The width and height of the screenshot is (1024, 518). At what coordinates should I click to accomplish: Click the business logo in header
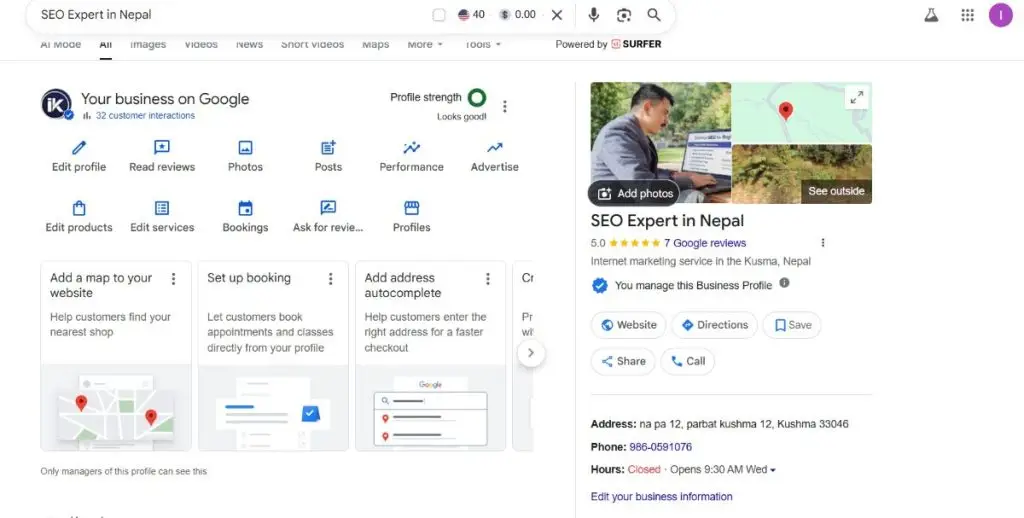[57, 104]
